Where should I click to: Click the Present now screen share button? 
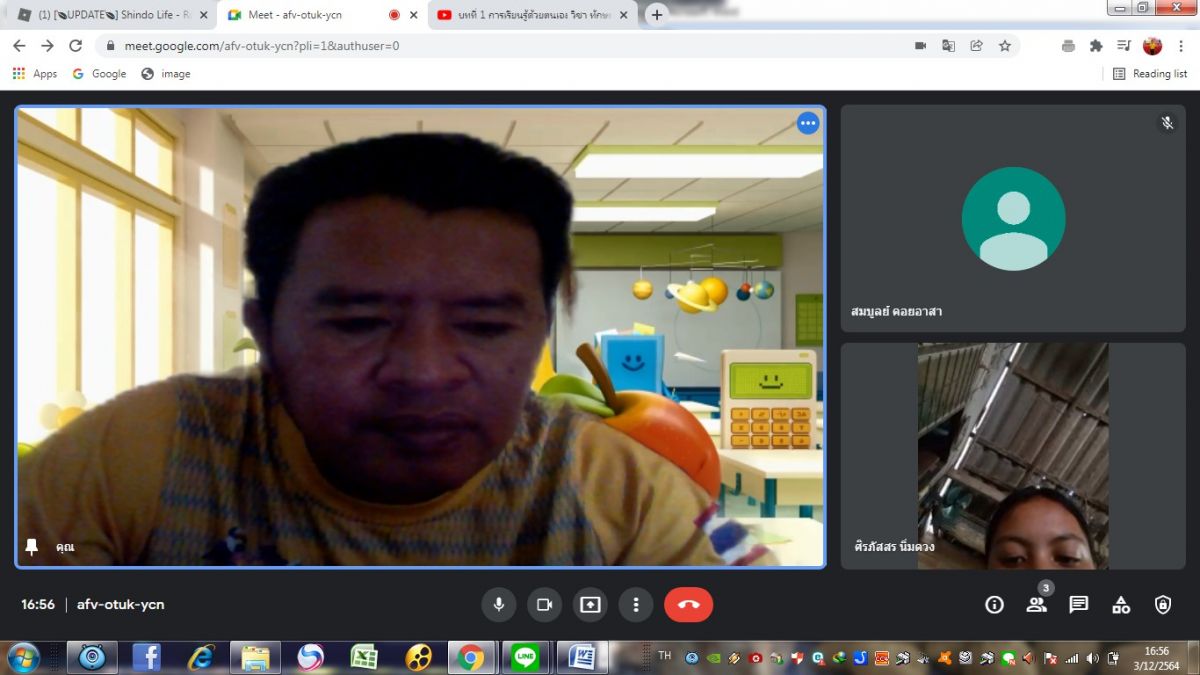tap(590, 605)
